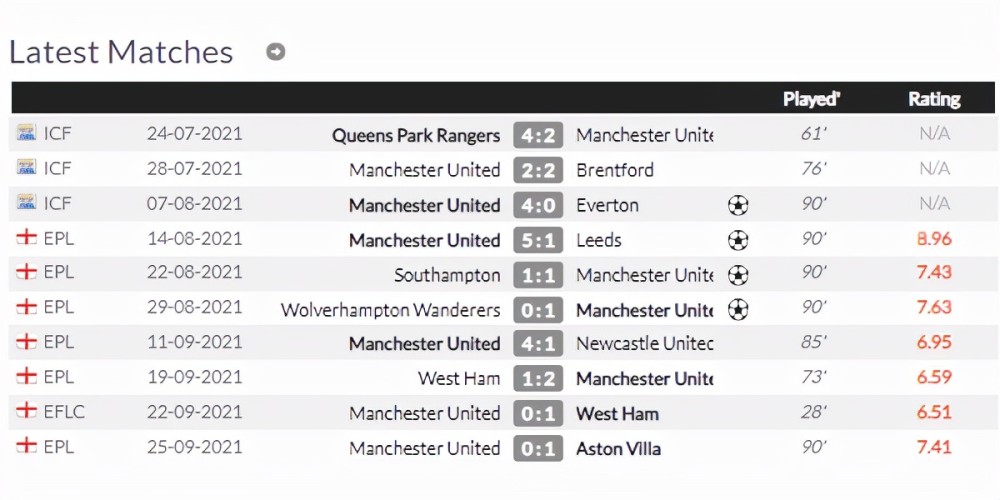1000x500 pixels.
Task: Open the Latest Matches heading
Action: coord(121,52)
